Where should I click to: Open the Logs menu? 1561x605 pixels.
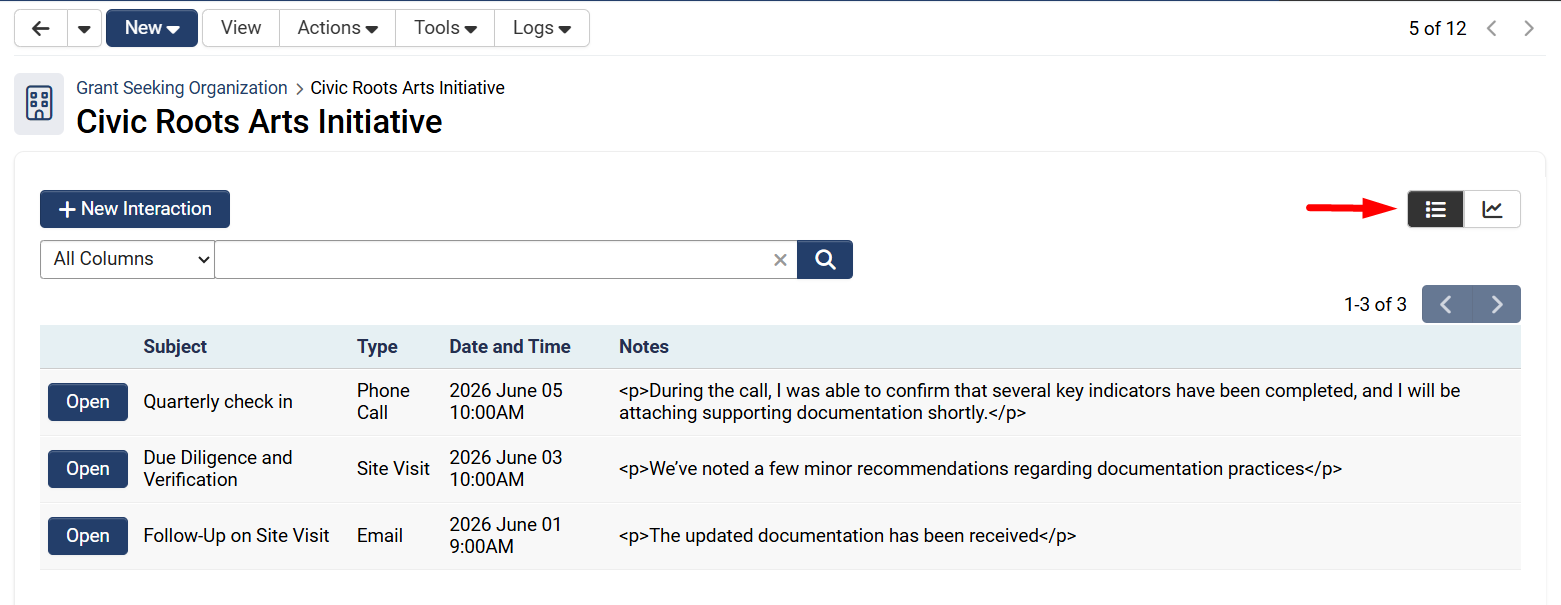542,28
